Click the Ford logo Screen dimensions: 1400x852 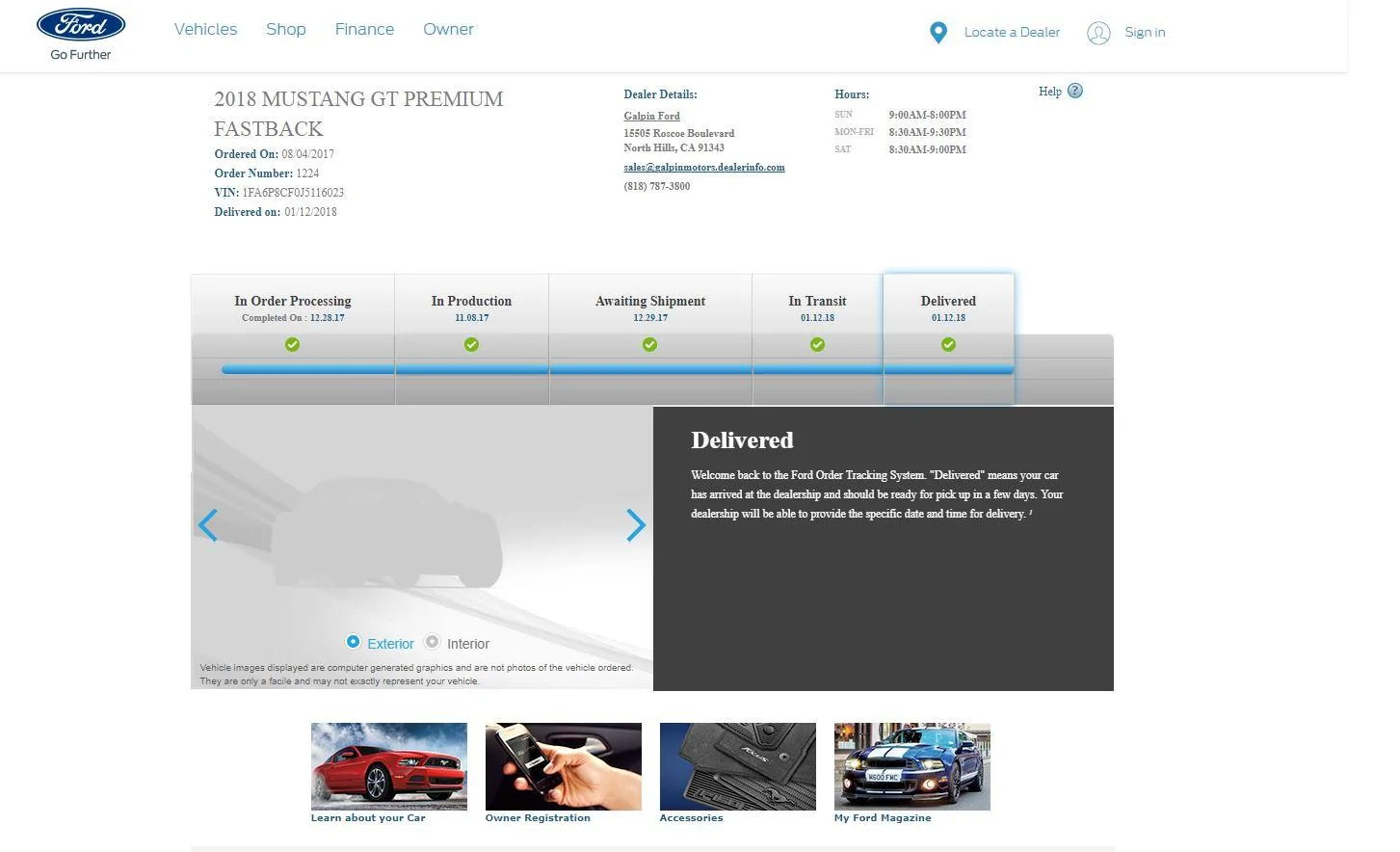click(x=81, y=25)
